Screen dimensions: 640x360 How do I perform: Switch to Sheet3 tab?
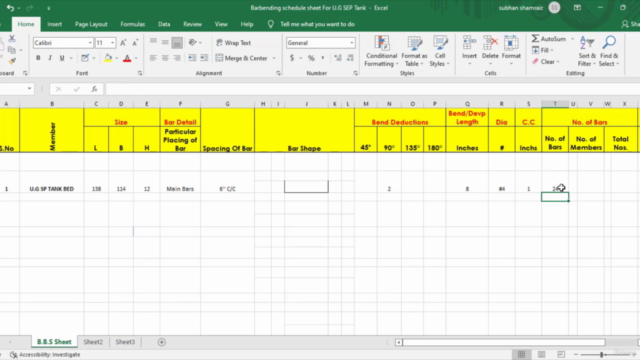[x=125, y=342]
